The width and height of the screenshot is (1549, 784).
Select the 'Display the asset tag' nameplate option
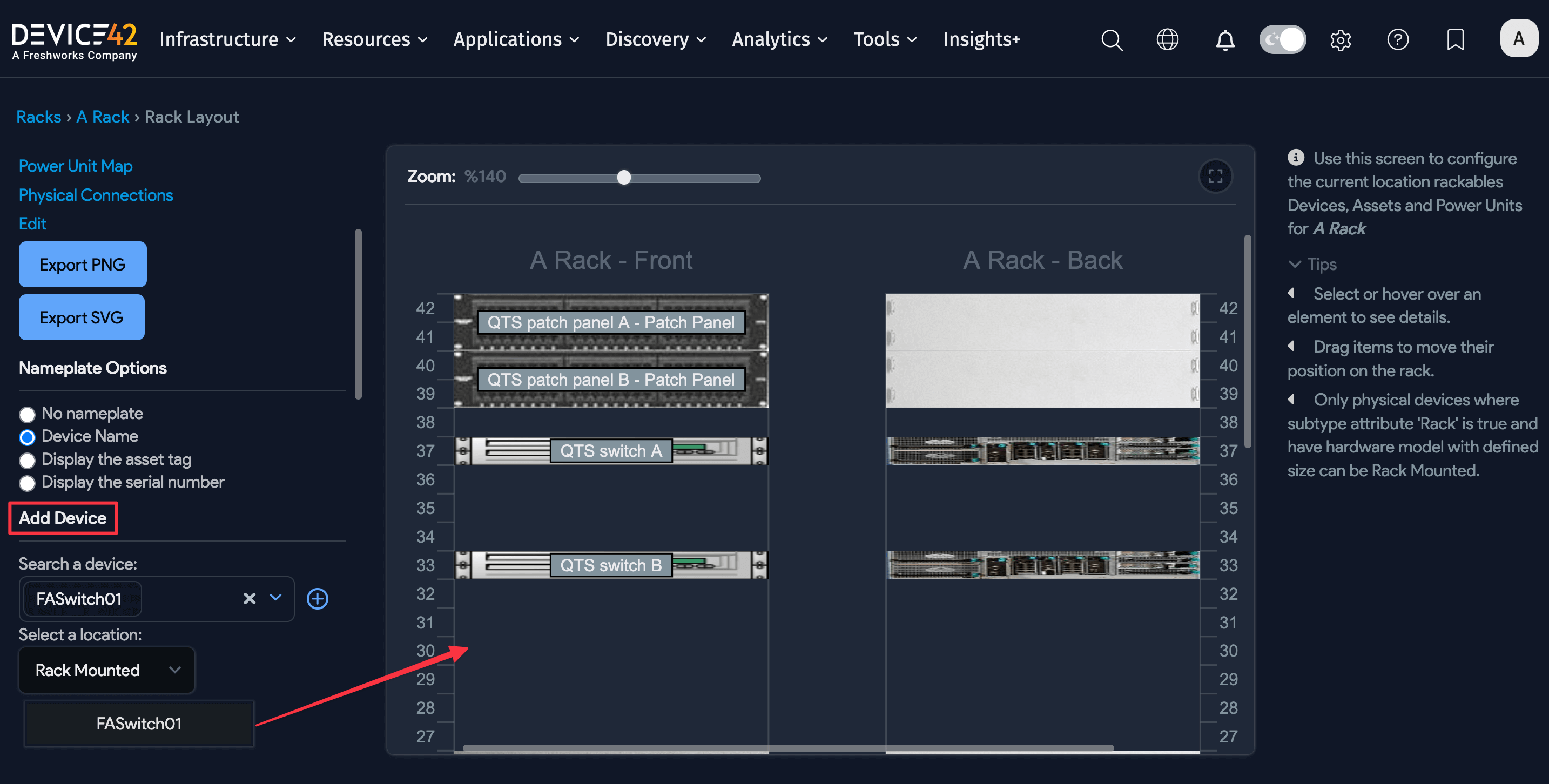pyautogui.click(x=27, y=461)
